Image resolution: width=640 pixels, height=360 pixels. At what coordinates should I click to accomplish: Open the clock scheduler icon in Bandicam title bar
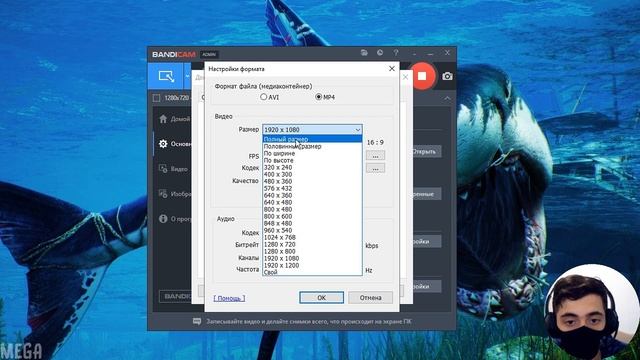[380, 53]
